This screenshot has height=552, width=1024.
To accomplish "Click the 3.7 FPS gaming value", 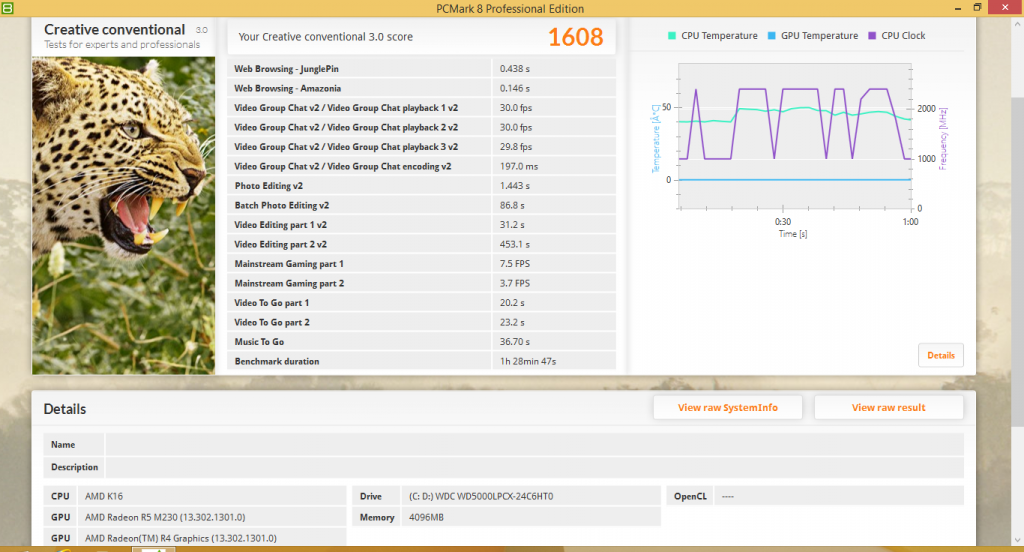I will point(515,284).
